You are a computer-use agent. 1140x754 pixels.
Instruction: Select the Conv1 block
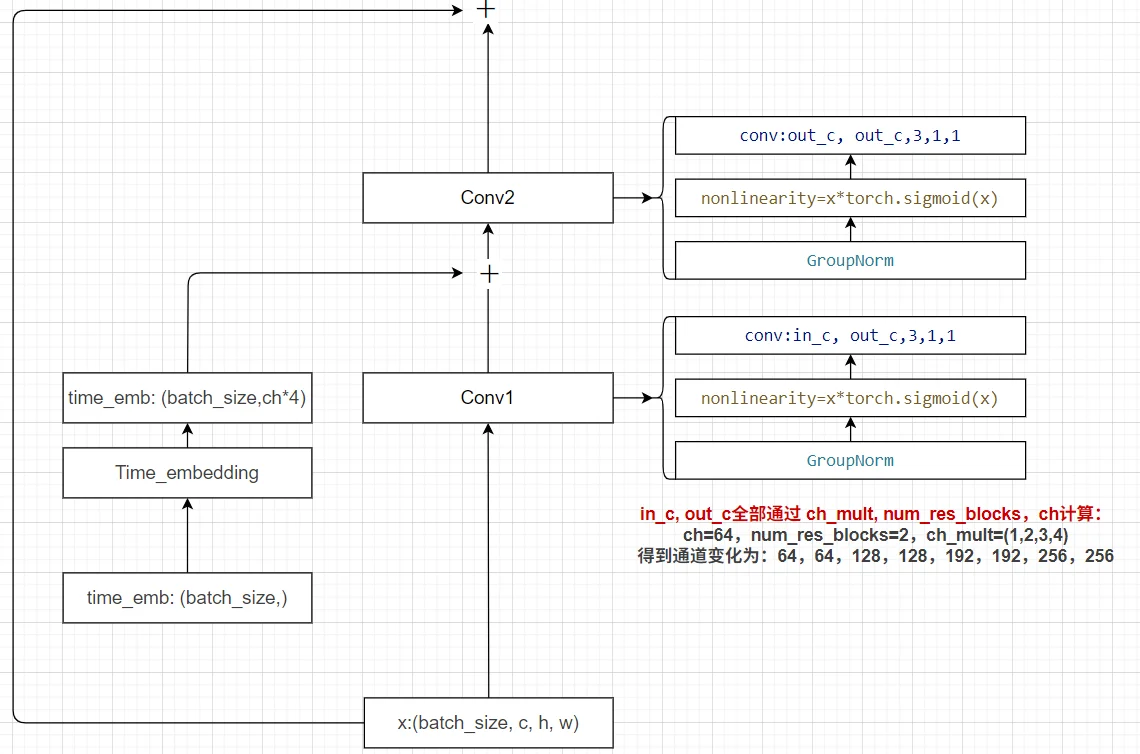pos(487,397)
